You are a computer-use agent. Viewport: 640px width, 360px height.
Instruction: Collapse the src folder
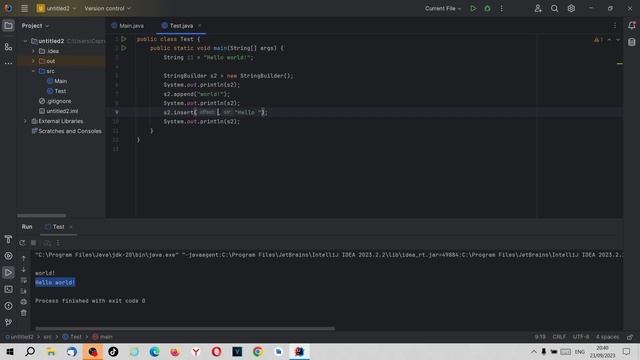tap(33, 71)
